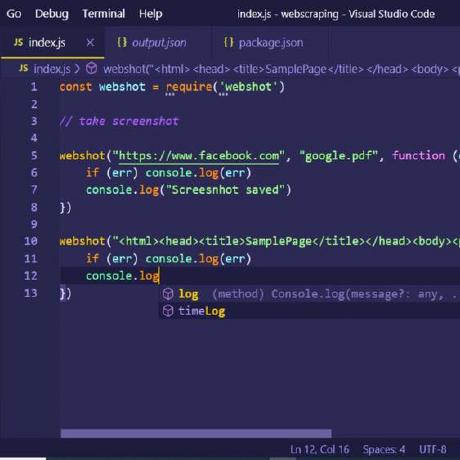Click the JS file icon in breadcrumb
The image size is (460, 460).
point(23,68)
